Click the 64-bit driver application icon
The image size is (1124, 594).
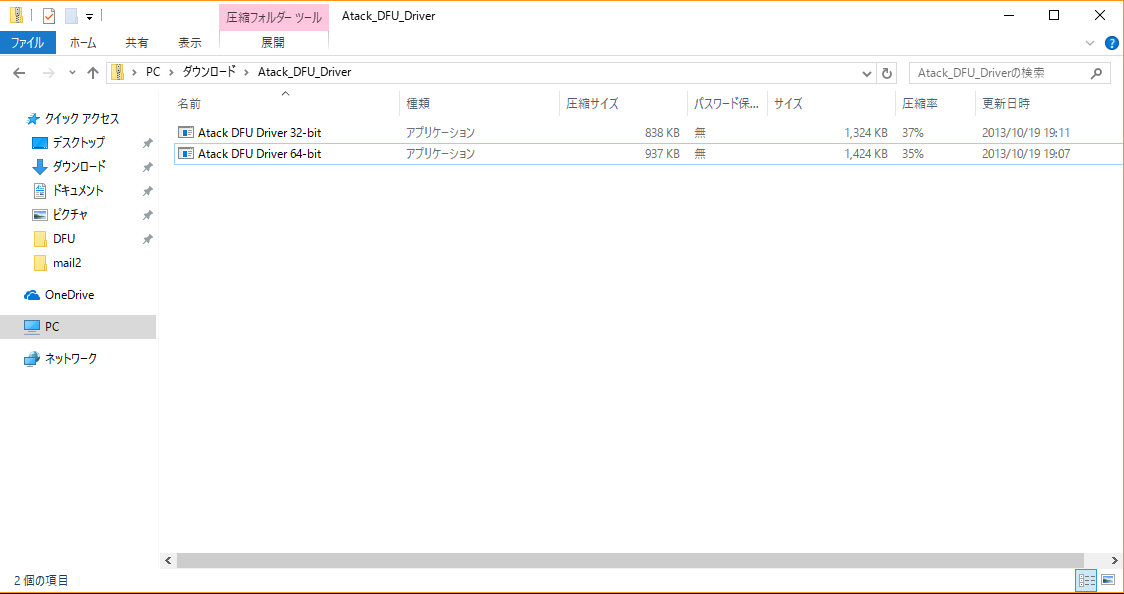186,154
